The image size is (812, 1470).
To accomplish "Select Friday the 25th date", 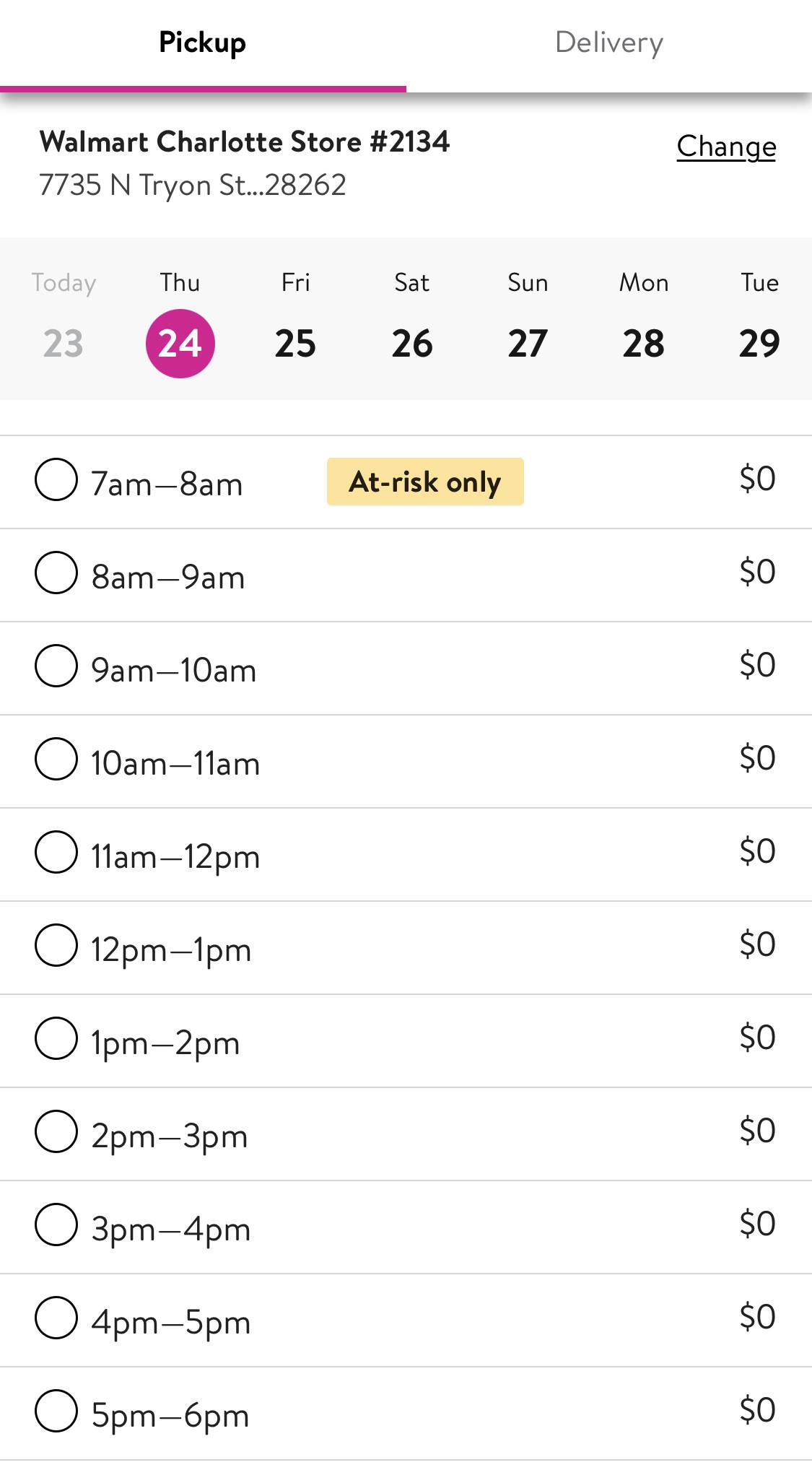I will coord(295,343).
